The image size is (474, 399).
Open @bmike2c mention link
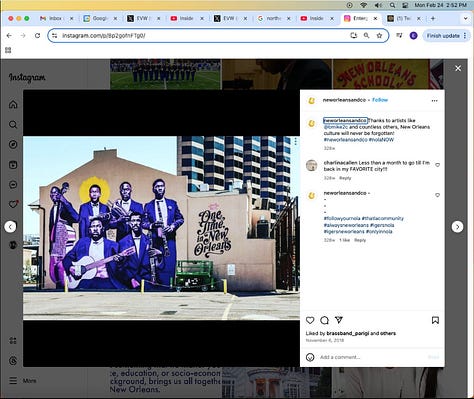[x=336, y=127]
